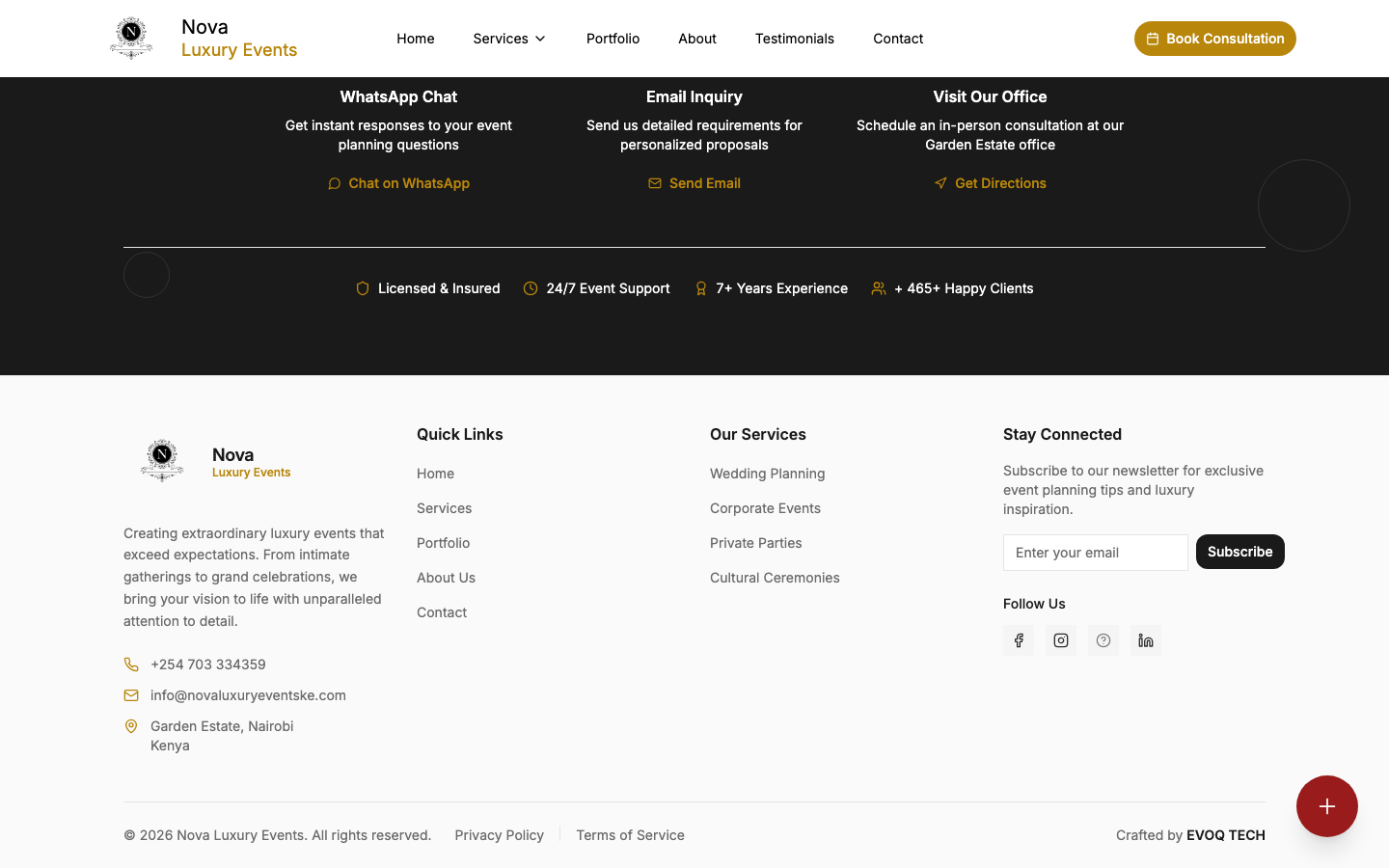Click the location pin icon beside Garden Estate
Image resolution: width=1389 pixels, height=868 pixels.
pos(131,726)
